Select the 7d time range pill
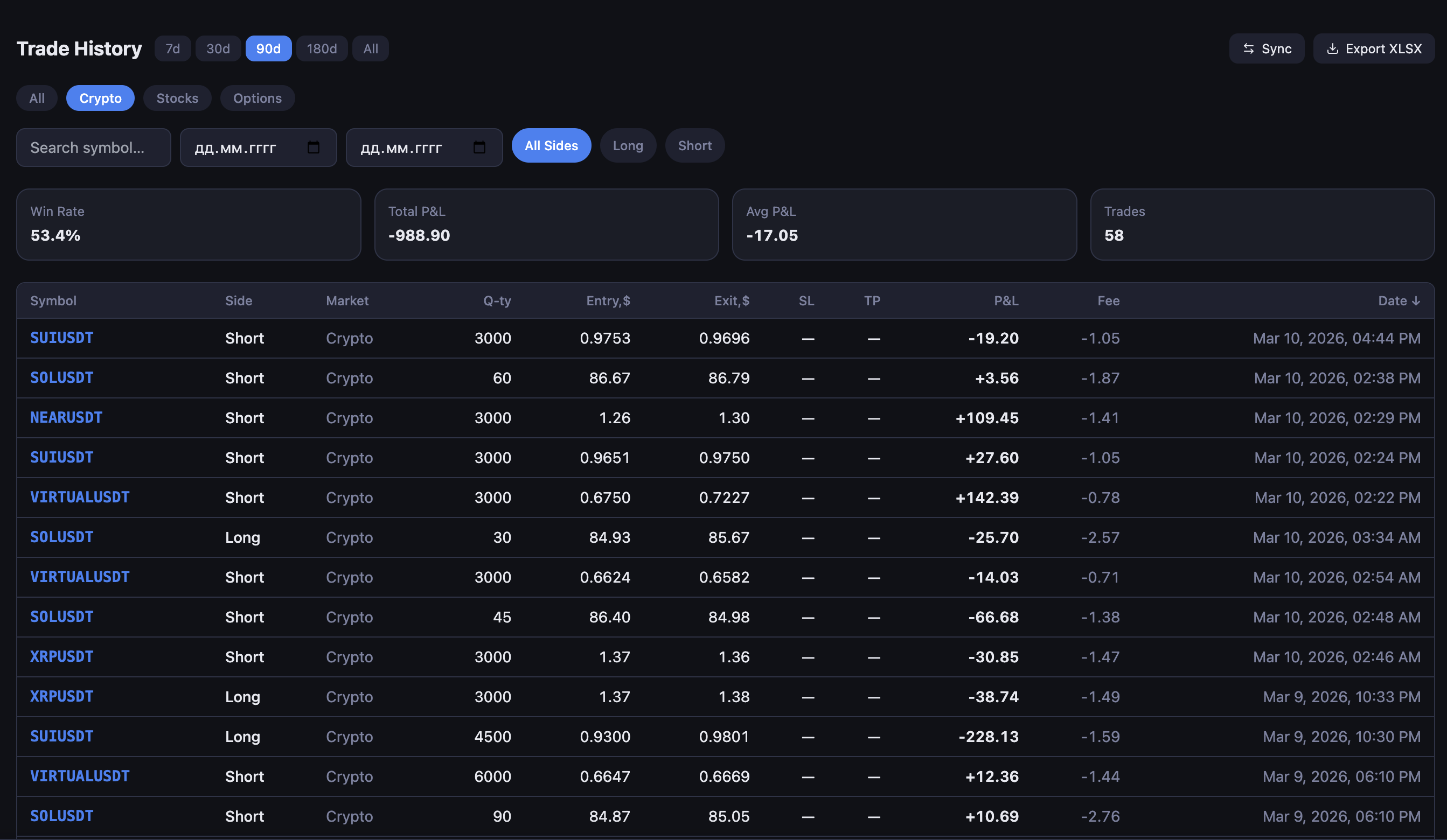 coord(172,49)
